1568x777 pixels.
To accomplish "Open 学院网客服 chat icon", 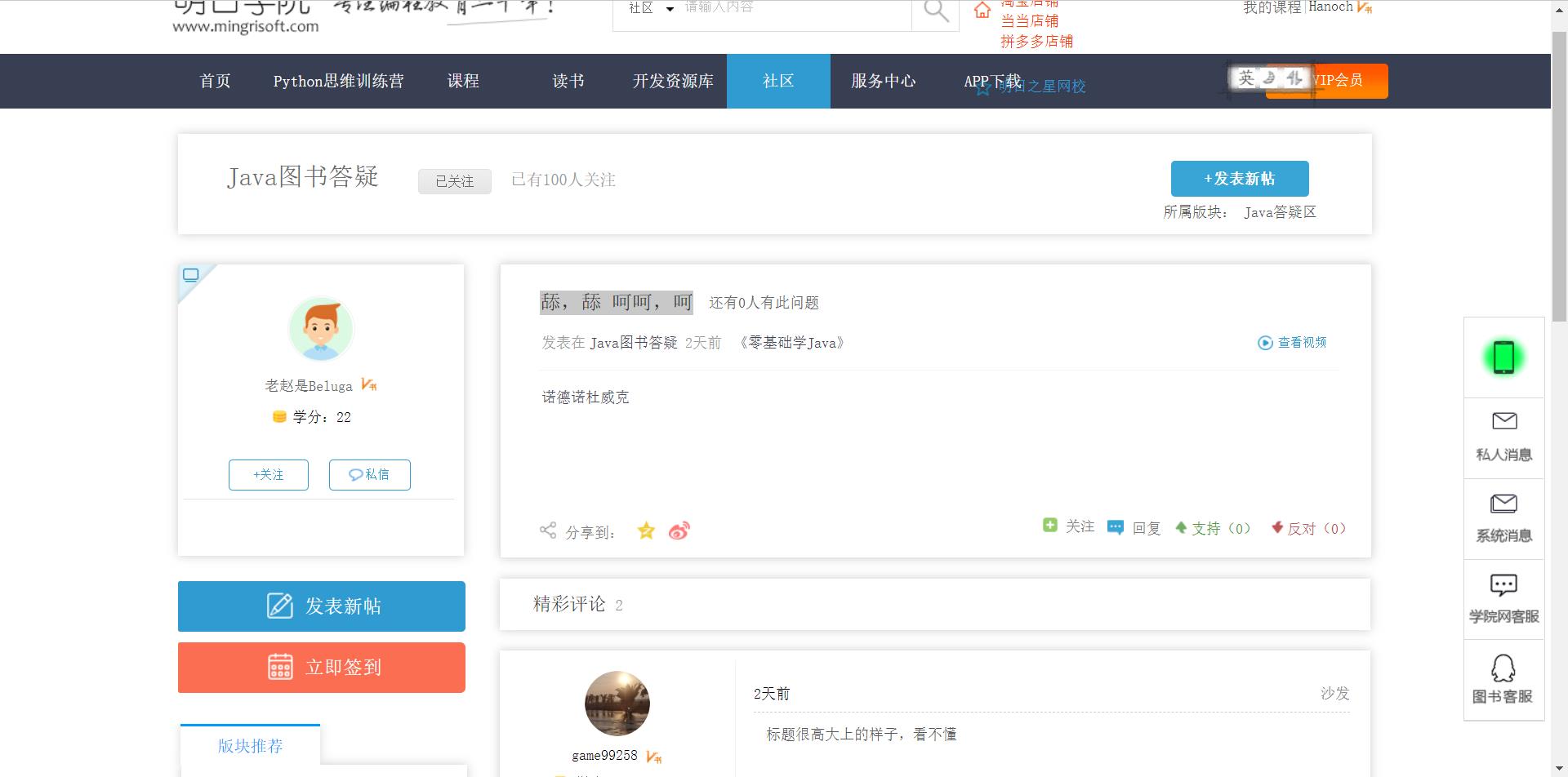I will [1503, 584].
